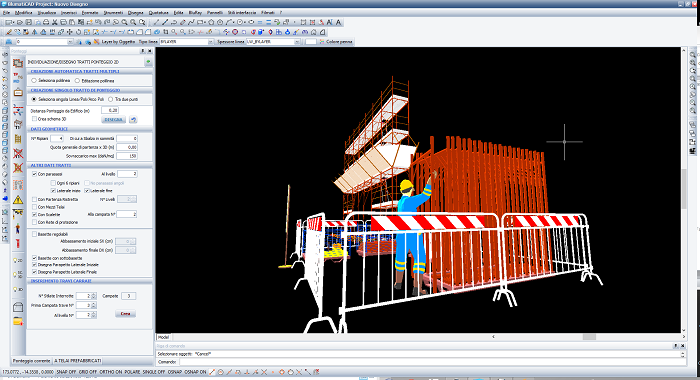Click the yellow folder icon in sidebar
The width and height of the screenshot is (700, 380).
point(18,321)
